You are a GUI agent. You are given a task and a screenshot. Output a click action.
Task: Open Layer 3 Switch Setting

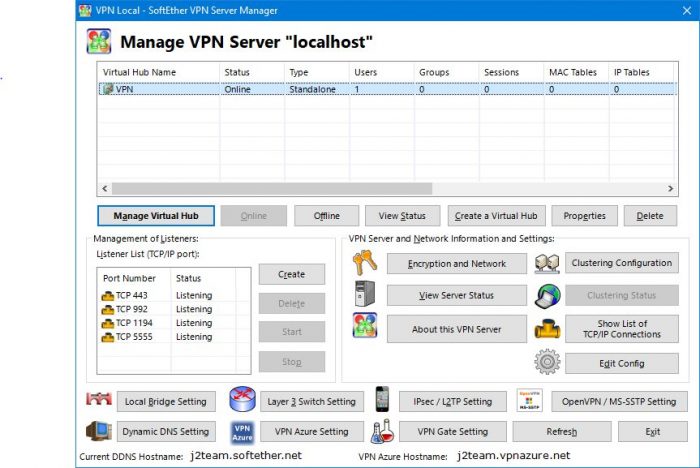(312, 401)
